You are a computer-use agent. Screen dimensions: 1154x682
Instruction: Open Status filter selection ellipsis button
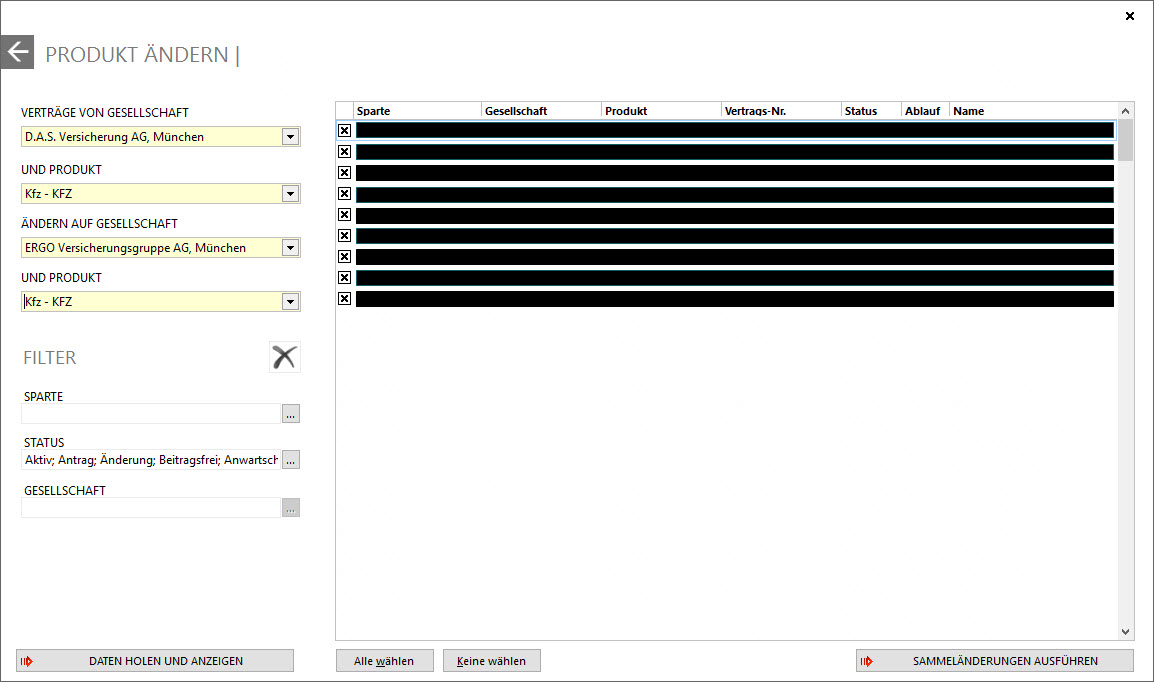pyautogui.click(x=290, y=460)
